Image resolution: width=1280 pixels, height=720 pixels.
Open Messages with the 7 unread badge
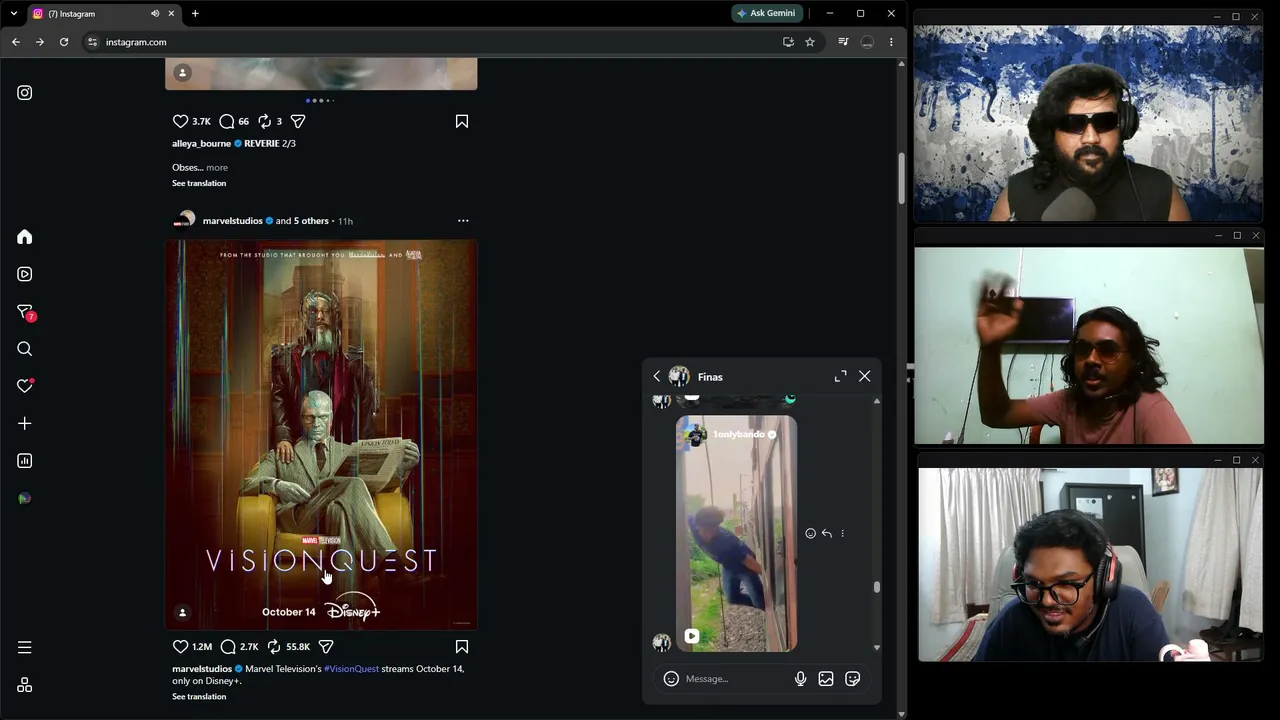25,312
